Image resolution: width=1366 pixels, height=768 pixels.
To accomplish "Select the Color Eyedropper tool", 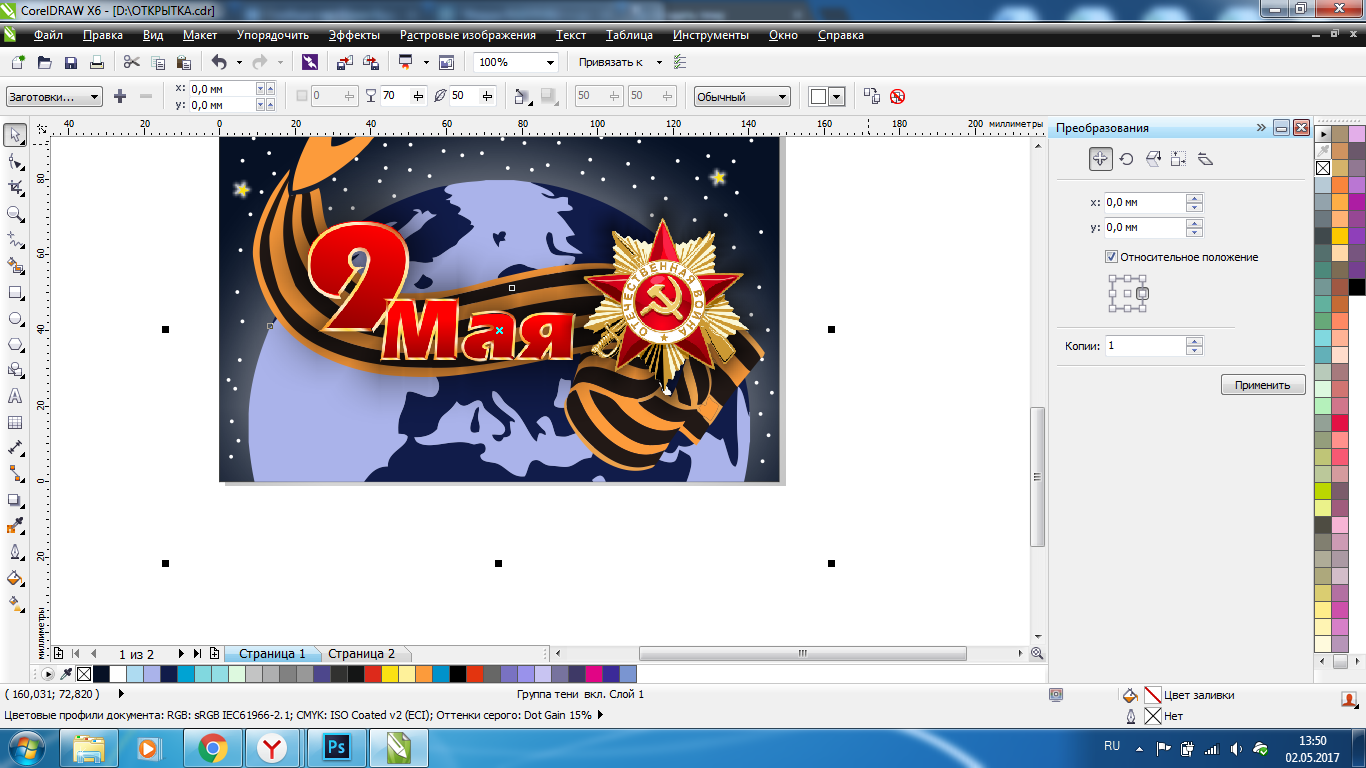I will point(15,526).
